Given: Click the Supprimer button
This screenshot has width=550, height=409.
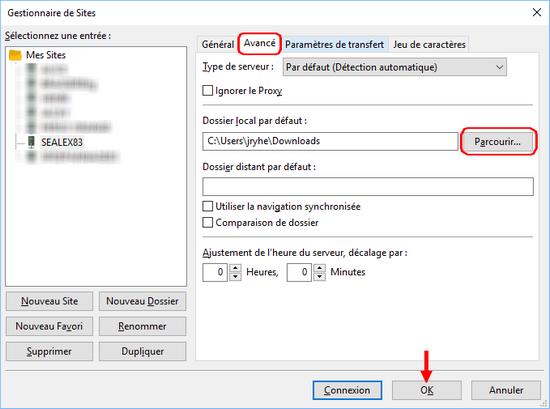Looking at the screenshot, I should coord(49,351).
